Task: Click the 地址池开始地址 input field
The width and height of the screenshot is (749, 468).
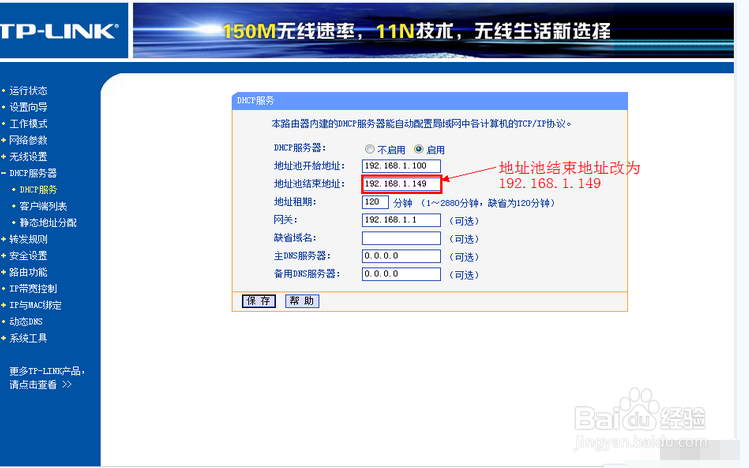Action: [401, 166]
